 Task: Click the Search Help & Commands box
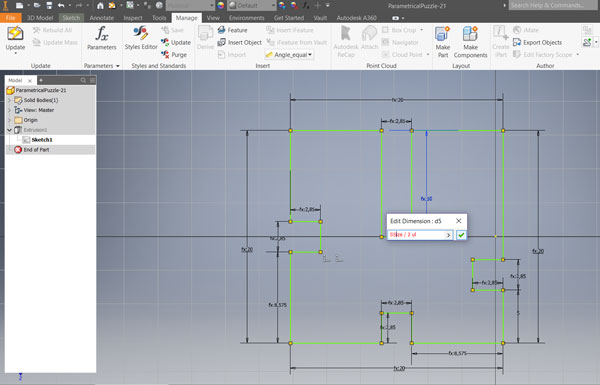click(553, 5)
